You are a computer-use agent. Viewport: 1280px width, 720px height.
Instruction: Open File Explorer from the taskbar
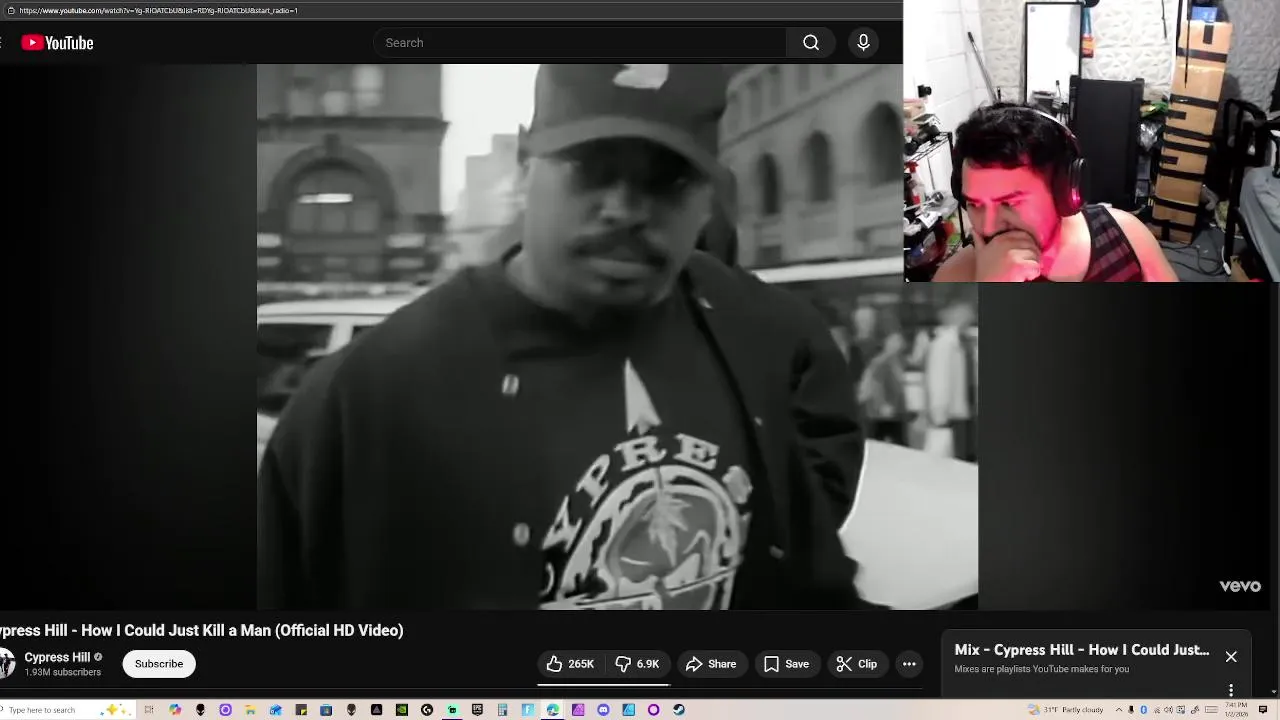click(250, 710)
